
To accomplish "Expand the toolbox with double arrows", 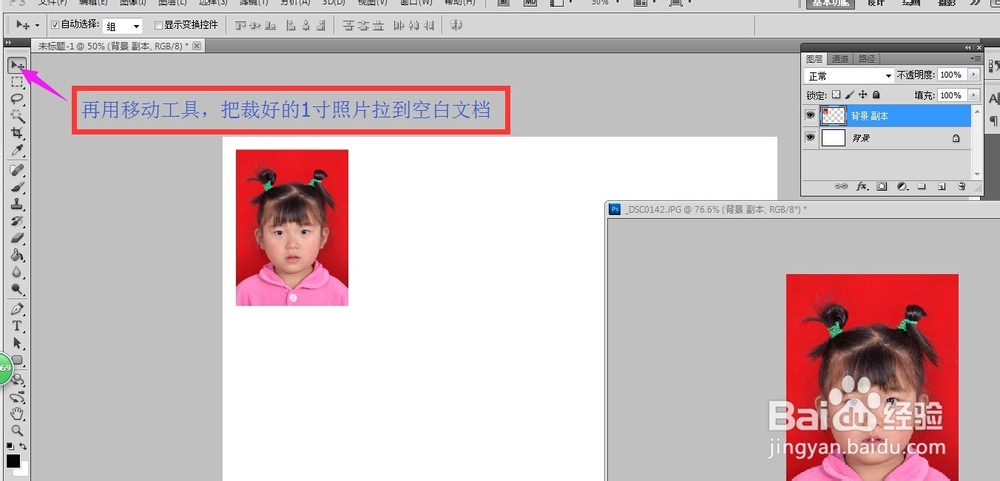I will click(8, 43).
